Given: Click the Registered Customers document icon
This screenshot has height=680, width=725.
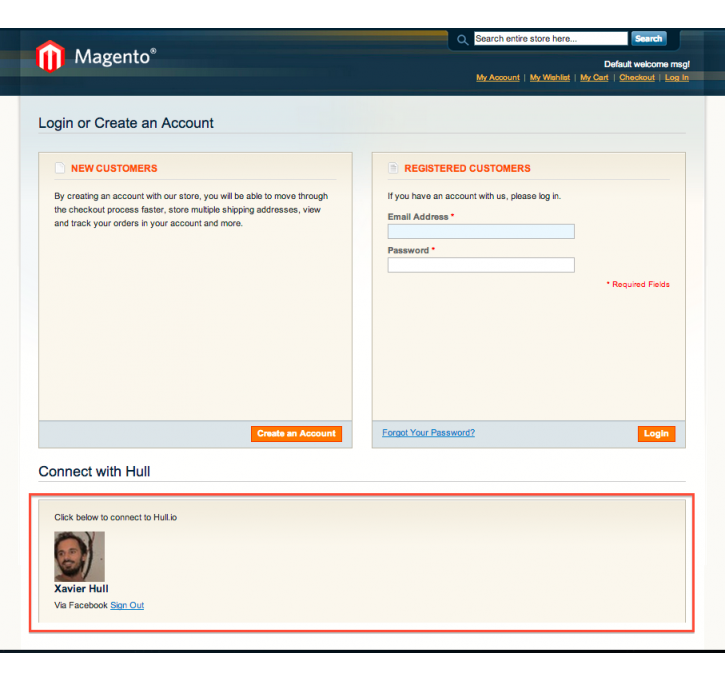Looking at the screenshot, I should [x=393, y=168].
